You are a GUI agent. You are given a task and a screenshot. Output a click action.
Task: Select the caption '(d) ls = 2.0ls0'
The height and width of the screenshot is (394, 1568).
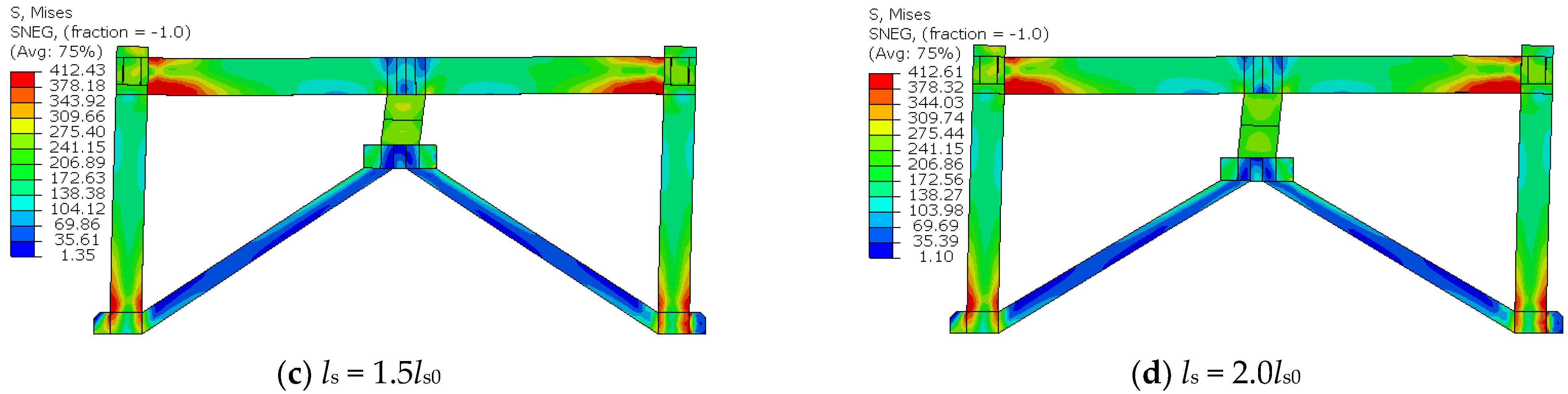tap(1216, 373)
